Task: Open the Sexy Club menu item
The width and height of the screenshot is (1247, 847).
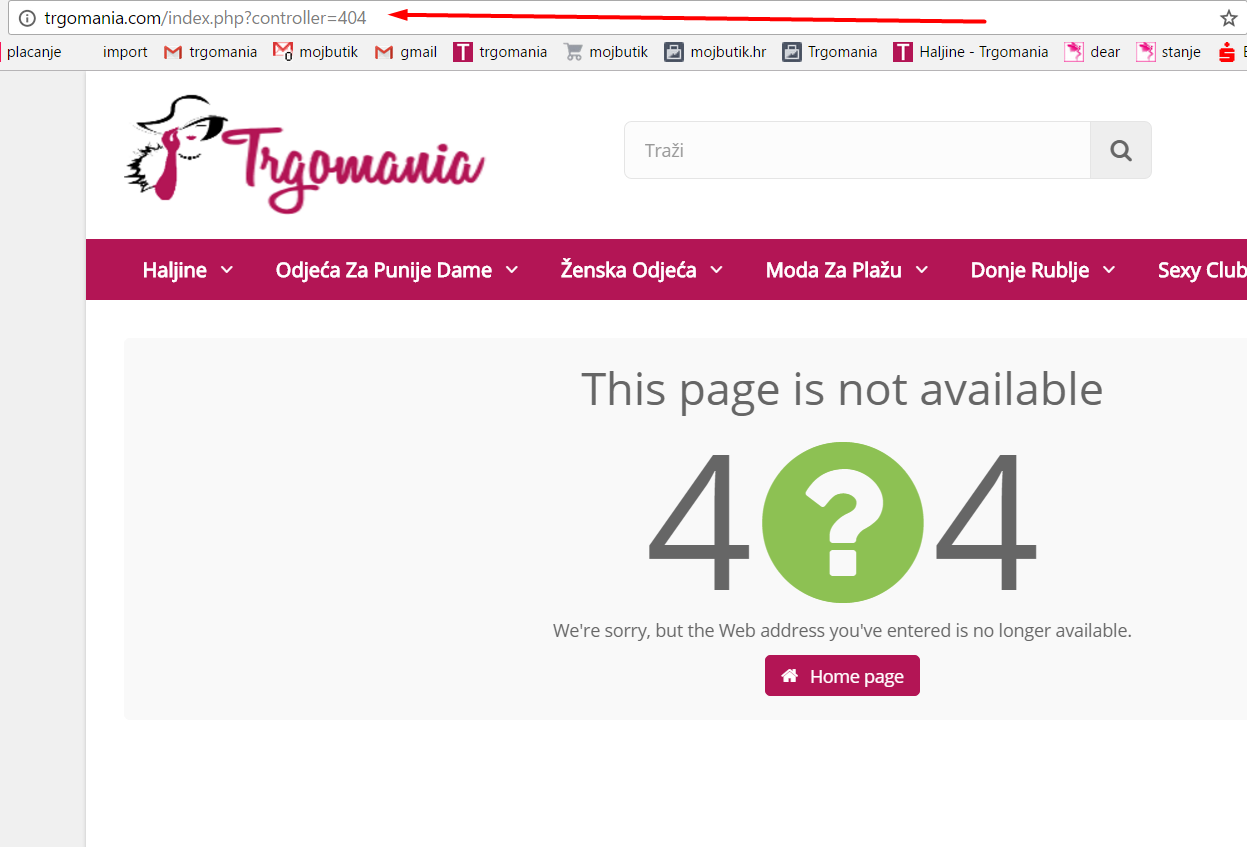Action: pyautogui.click(x=1202, y=270)
